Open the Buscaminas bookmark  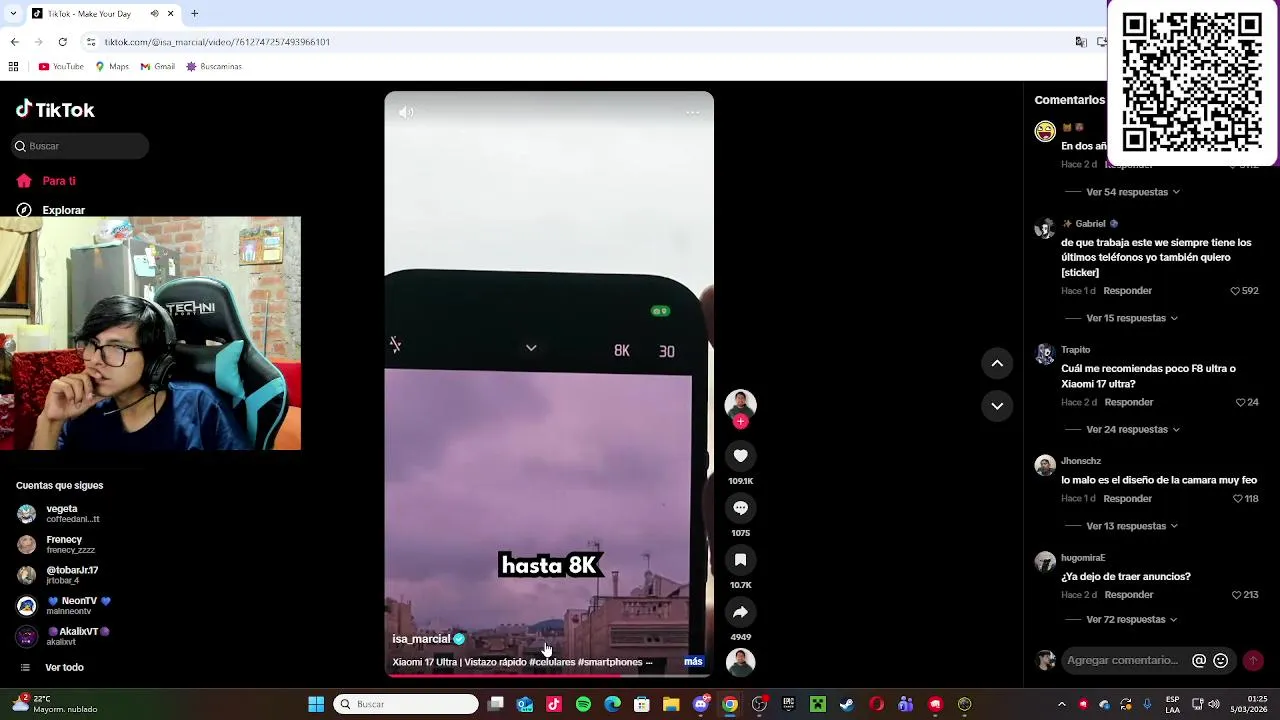pyautogui.click(x=214, y=67)
